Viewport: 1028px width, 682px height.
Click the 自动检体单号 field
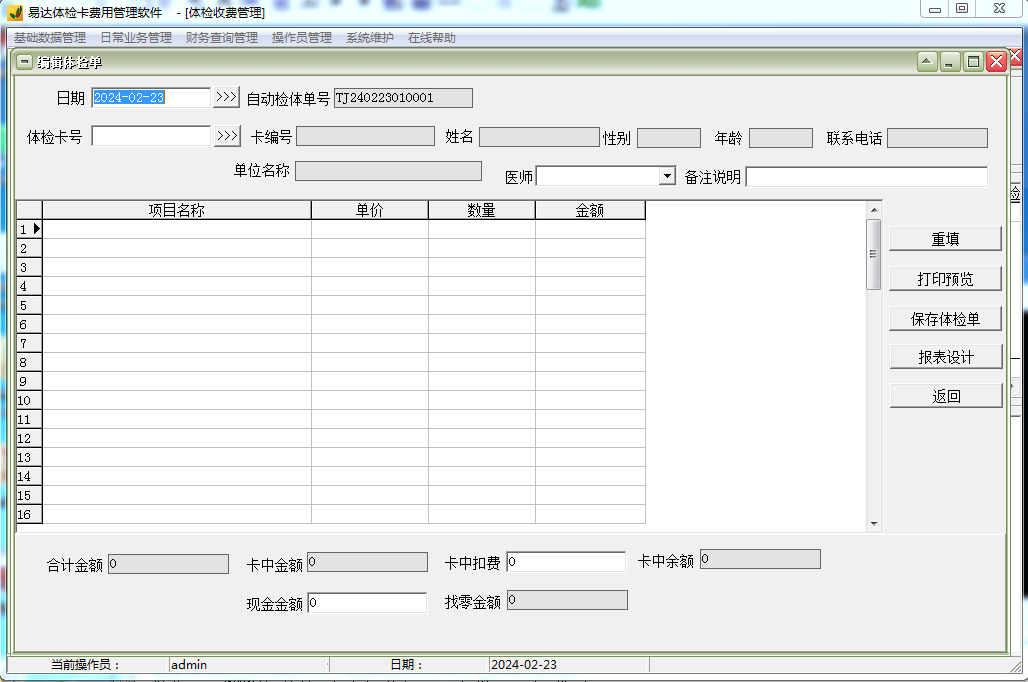(403, 98)
